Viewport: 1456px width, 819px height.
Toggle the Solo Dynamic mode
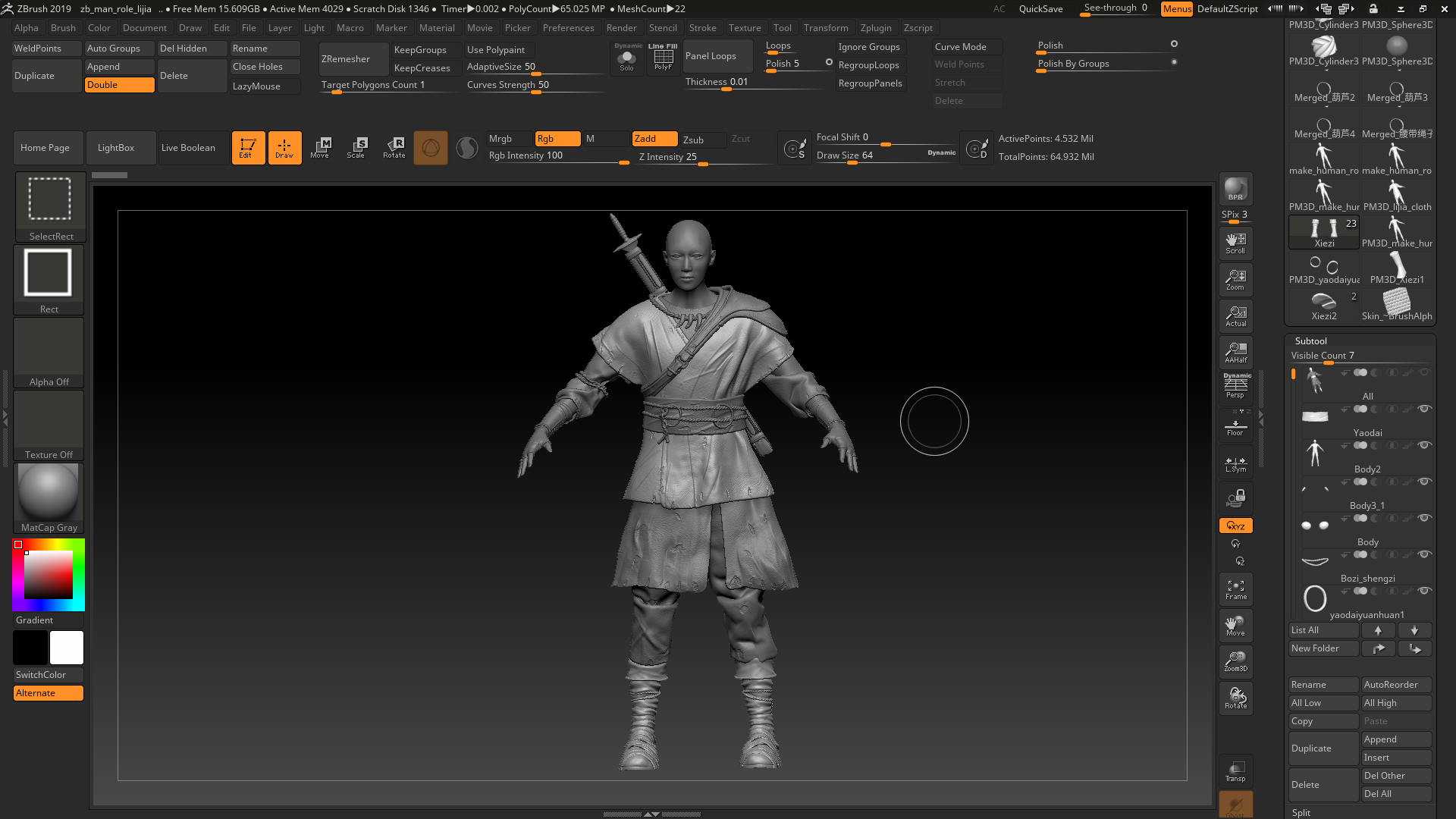pos(627,57)
